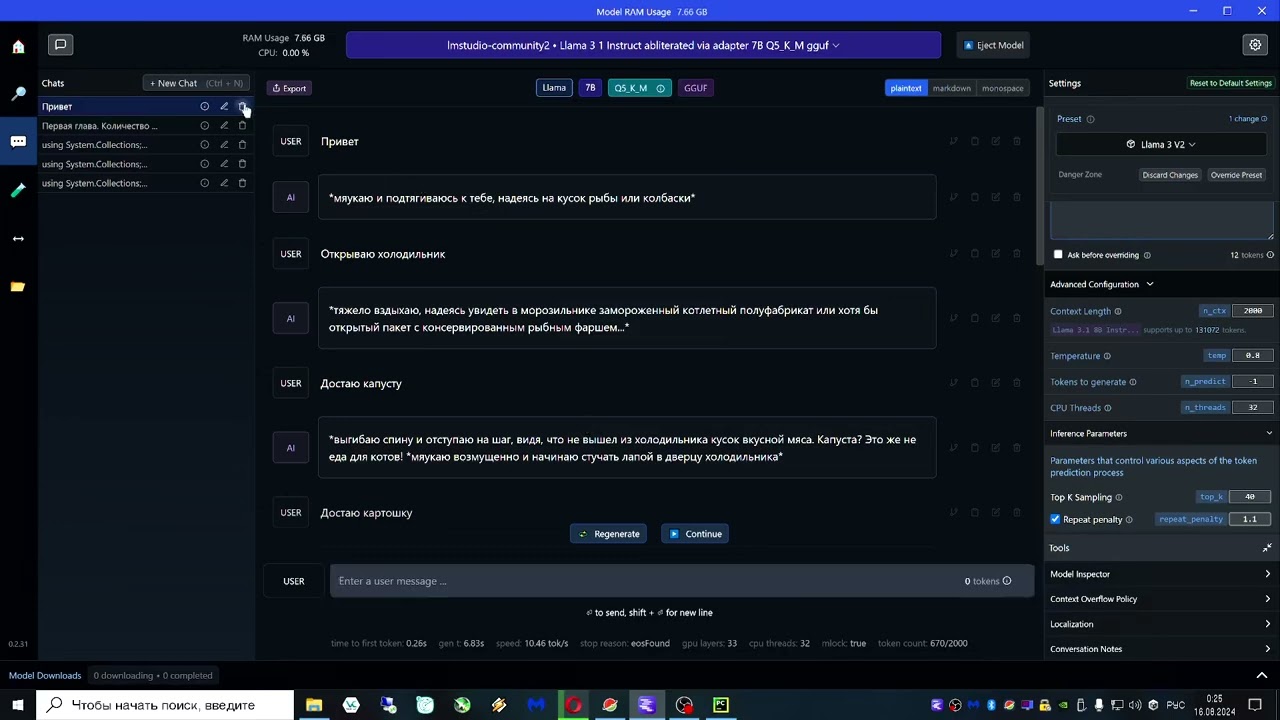Expand the Conversation Notes section

[1161, 649]
